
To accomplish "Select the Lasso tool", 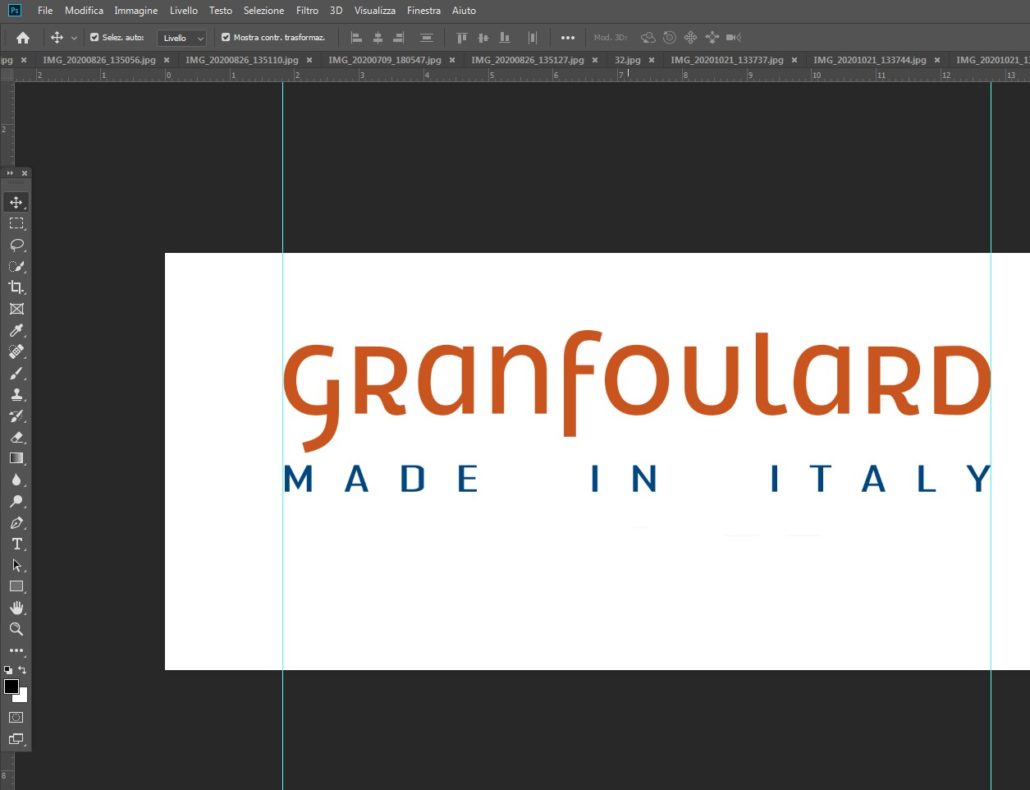I will (16, 245).
